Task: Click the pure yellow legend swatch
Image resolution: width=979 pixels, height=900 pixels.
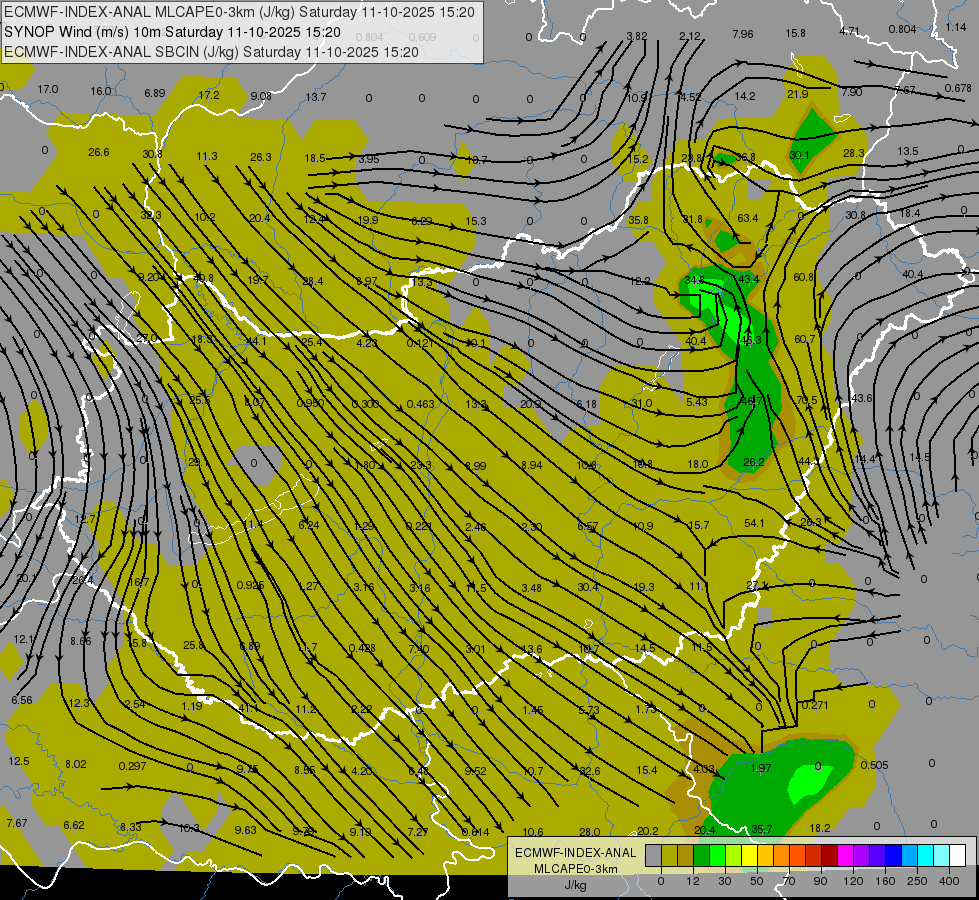Action: (x=750, y=855)
